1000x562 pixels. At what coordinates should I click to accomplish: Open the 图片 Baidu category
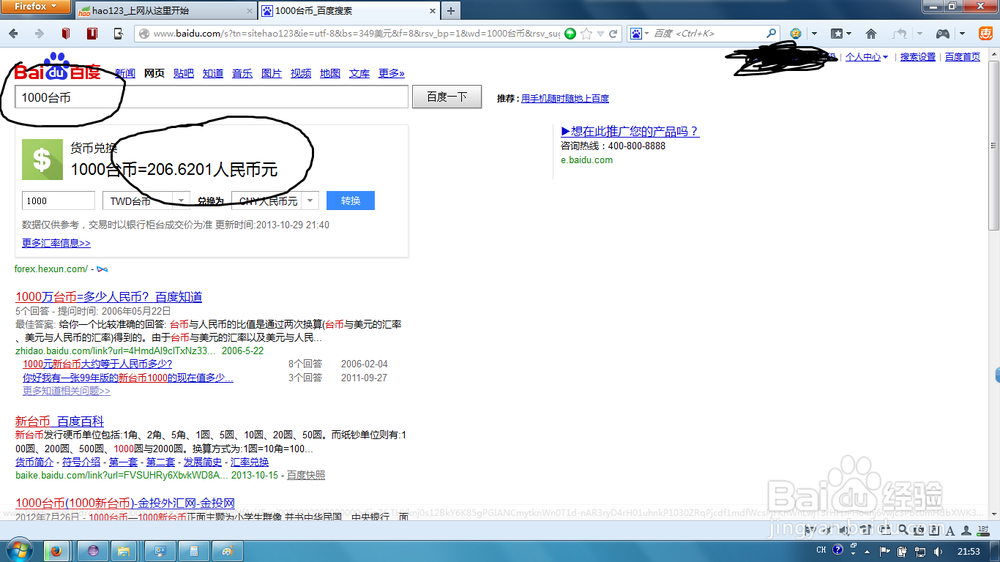(272, 73)
